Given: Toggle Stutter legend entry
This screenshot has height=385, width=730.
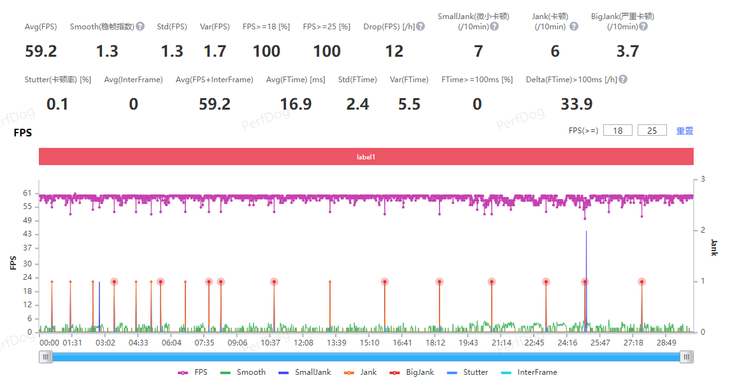Looking at the screenshot, I should (467, 372).
